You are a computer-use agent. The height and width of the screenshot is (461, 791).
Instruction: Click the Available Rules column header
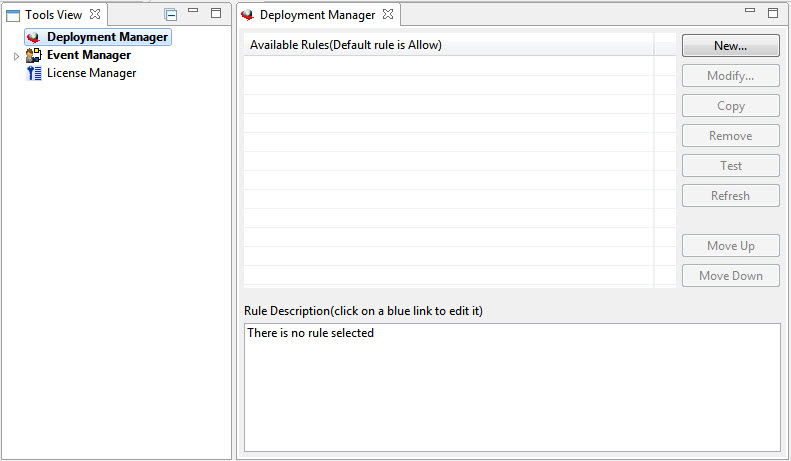(x=448, y=45)
